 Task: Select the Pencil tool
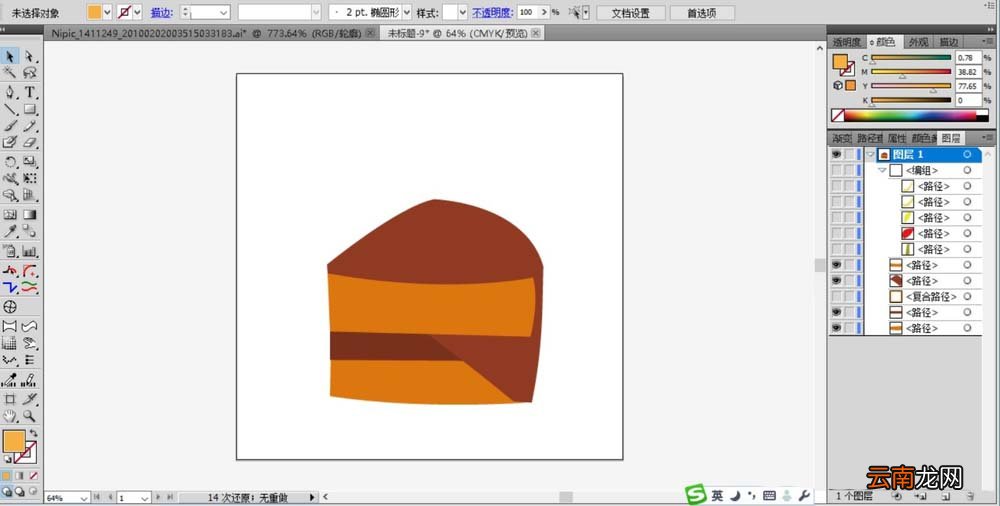[29, 126]
